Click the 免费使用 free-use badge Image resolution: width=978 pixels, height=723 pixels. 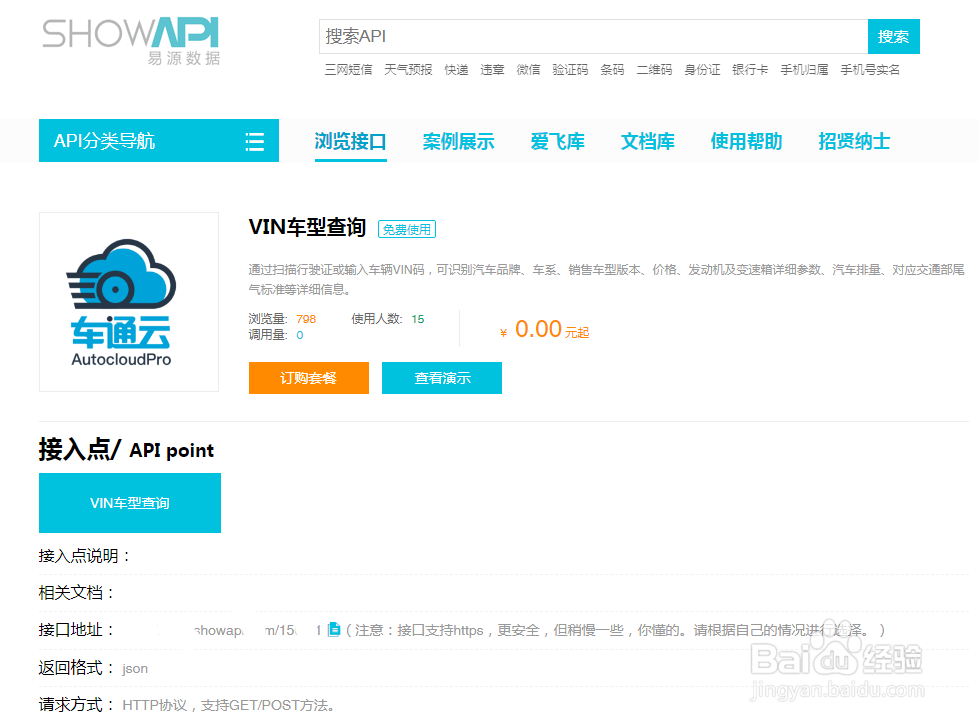click(405, 228)
